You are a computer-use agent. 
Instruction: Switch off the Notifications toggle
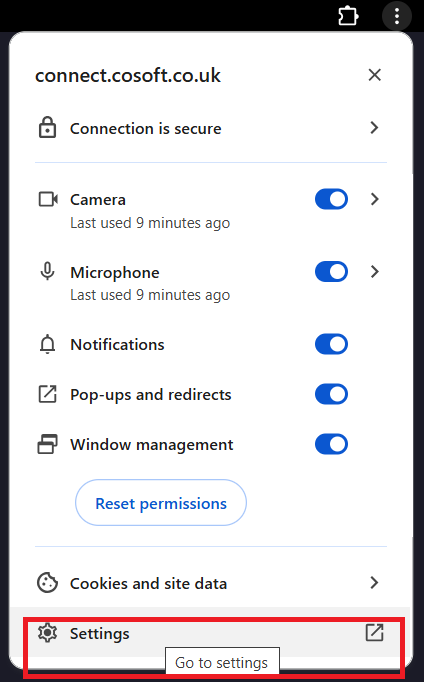331,344
